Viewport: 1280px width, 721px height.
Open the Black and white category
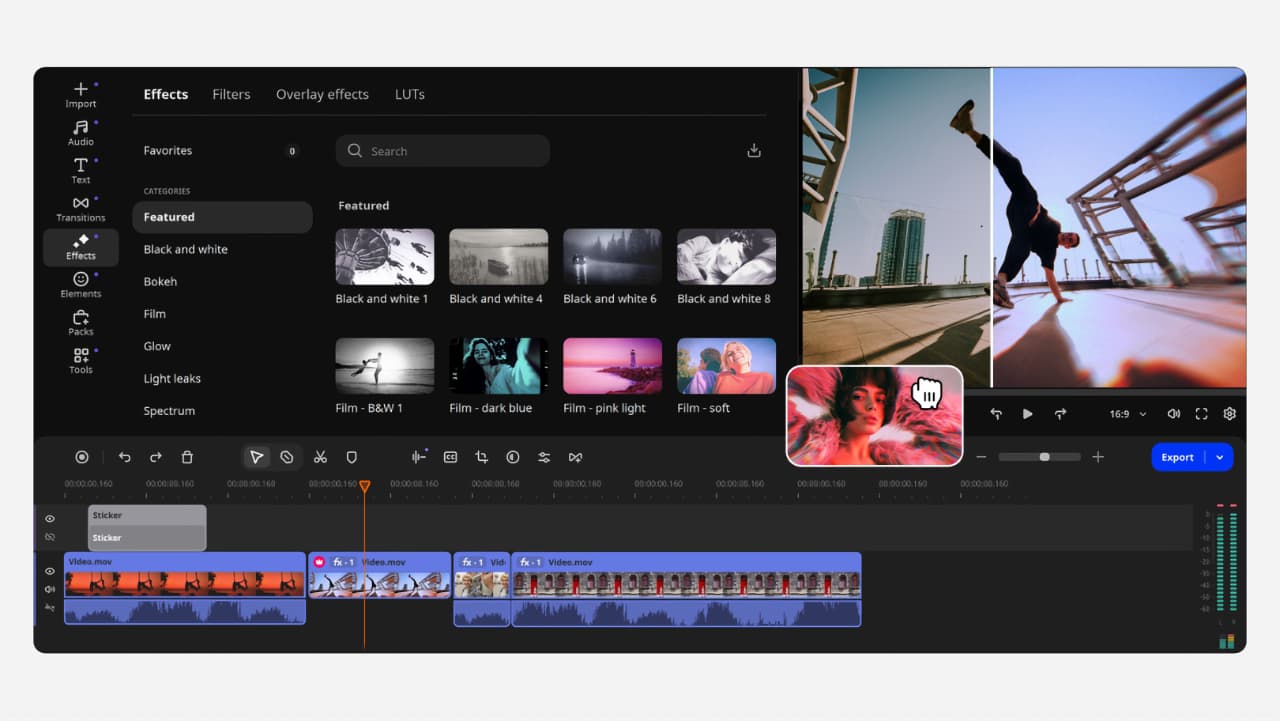[185, 249]
